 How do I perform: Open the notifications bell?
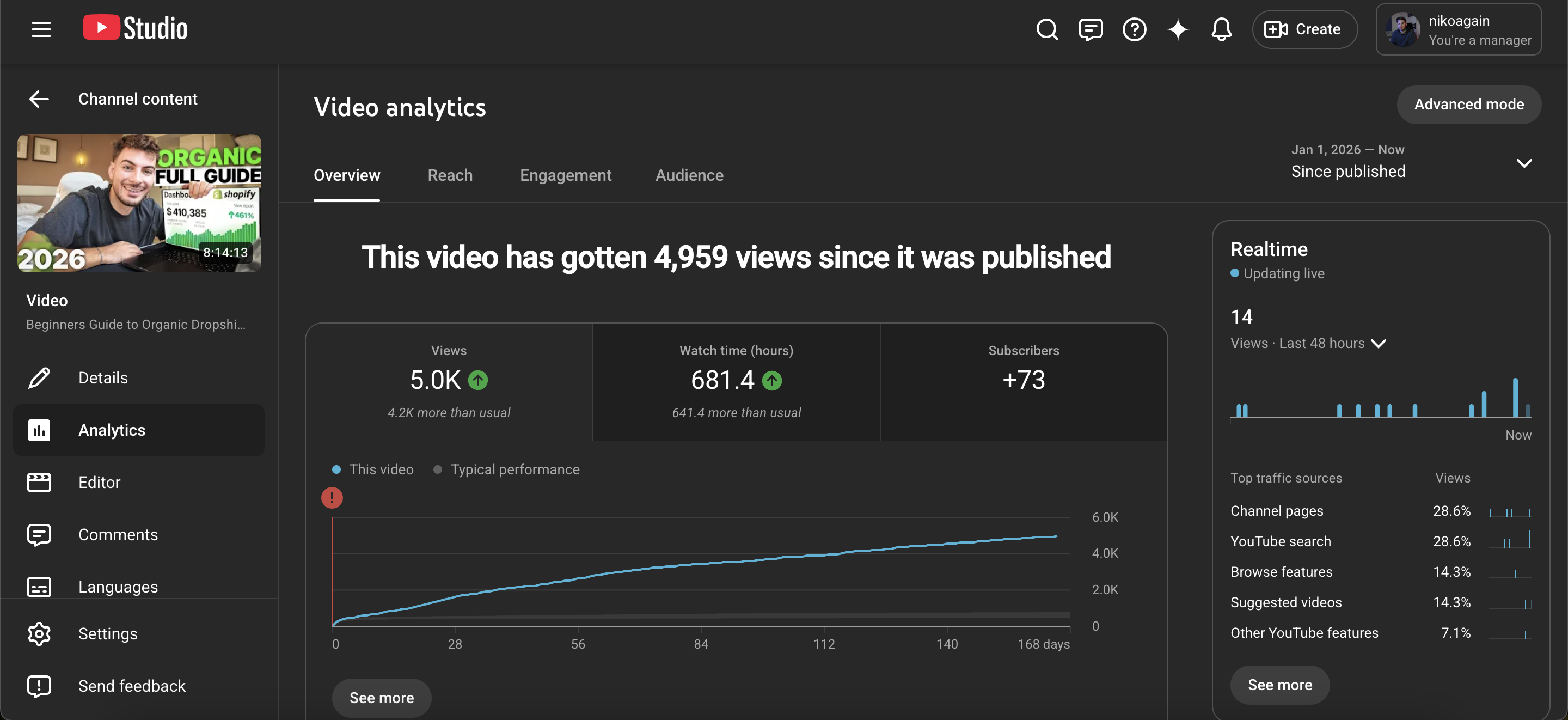[1221, 29]
